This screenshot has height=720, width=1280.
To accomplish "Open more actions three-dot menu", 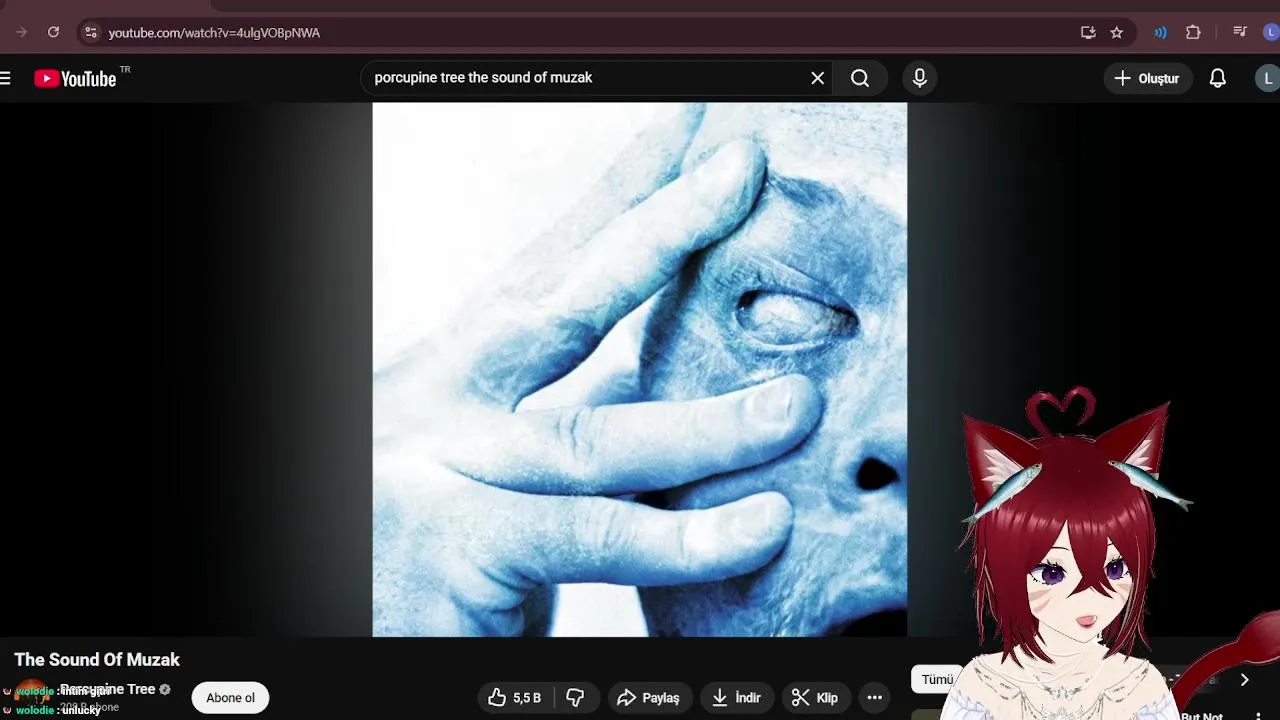I will tap(875, 698).
